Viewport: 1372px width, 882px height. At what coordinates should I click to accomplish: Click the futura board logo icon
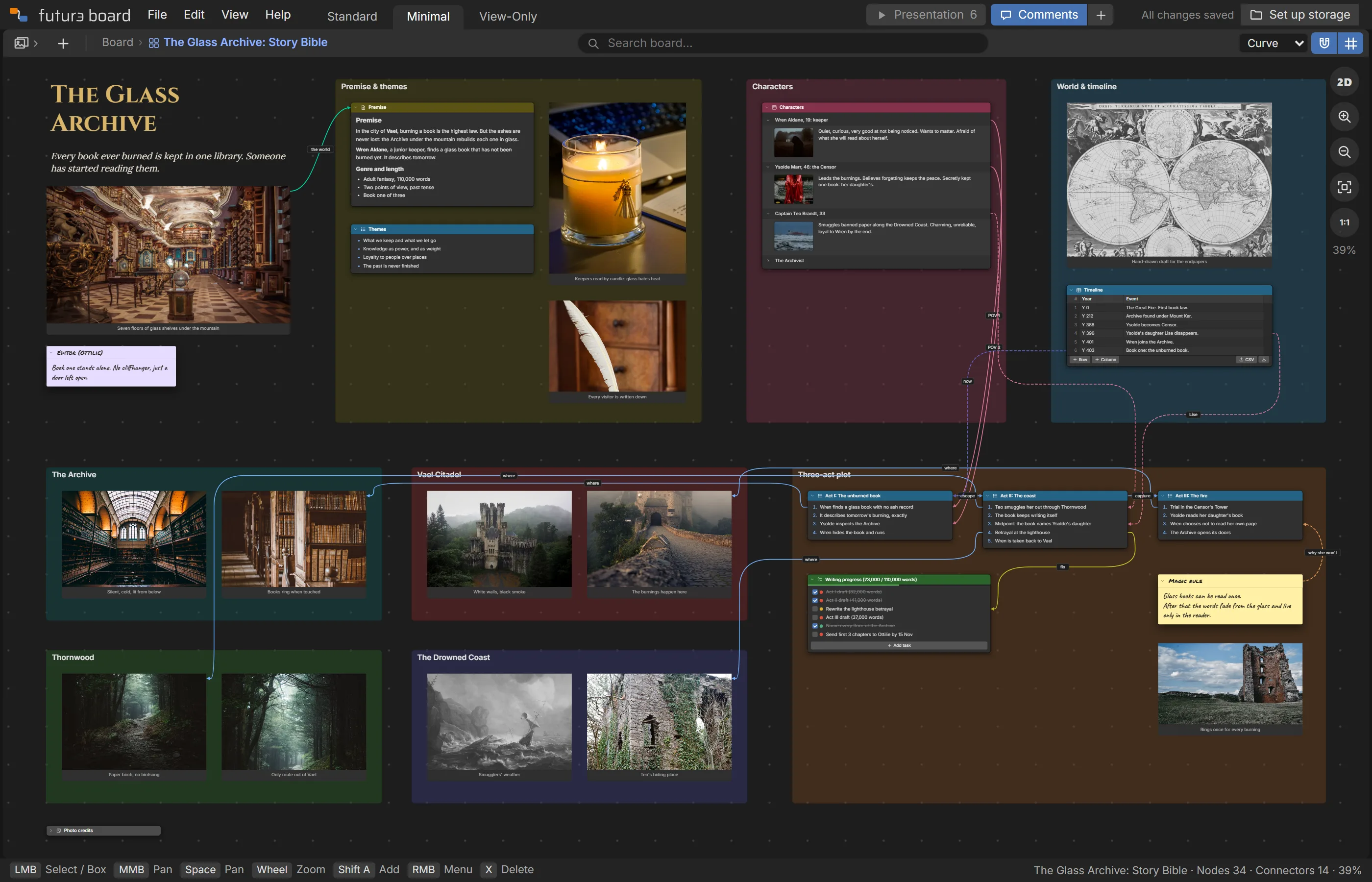(19, 15)
